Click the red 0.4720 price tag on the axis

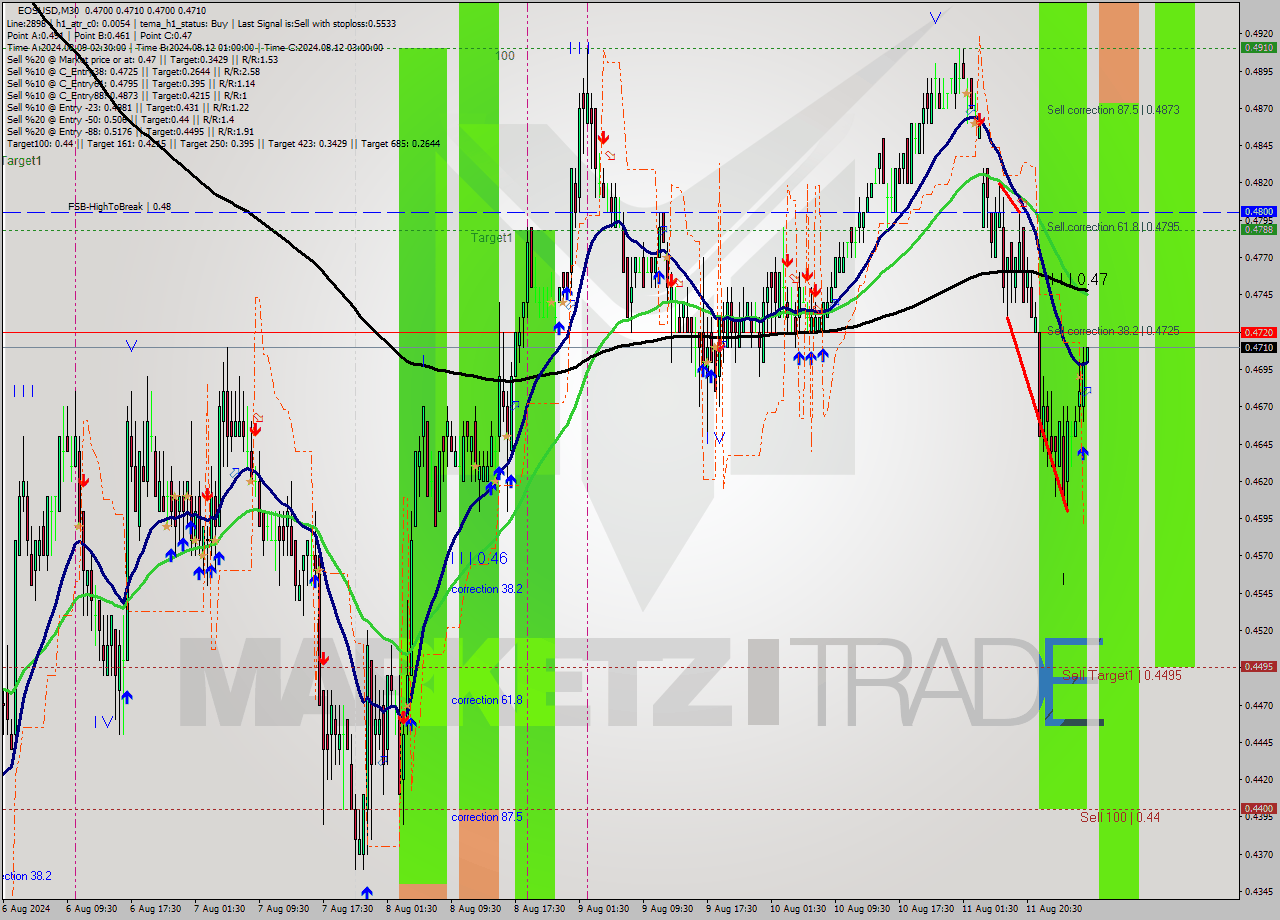1258,332
